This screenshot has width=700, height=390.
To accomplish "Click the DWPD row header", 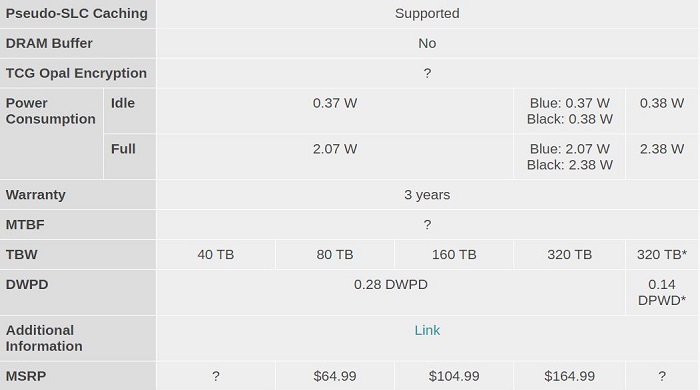I will point(78,293).
